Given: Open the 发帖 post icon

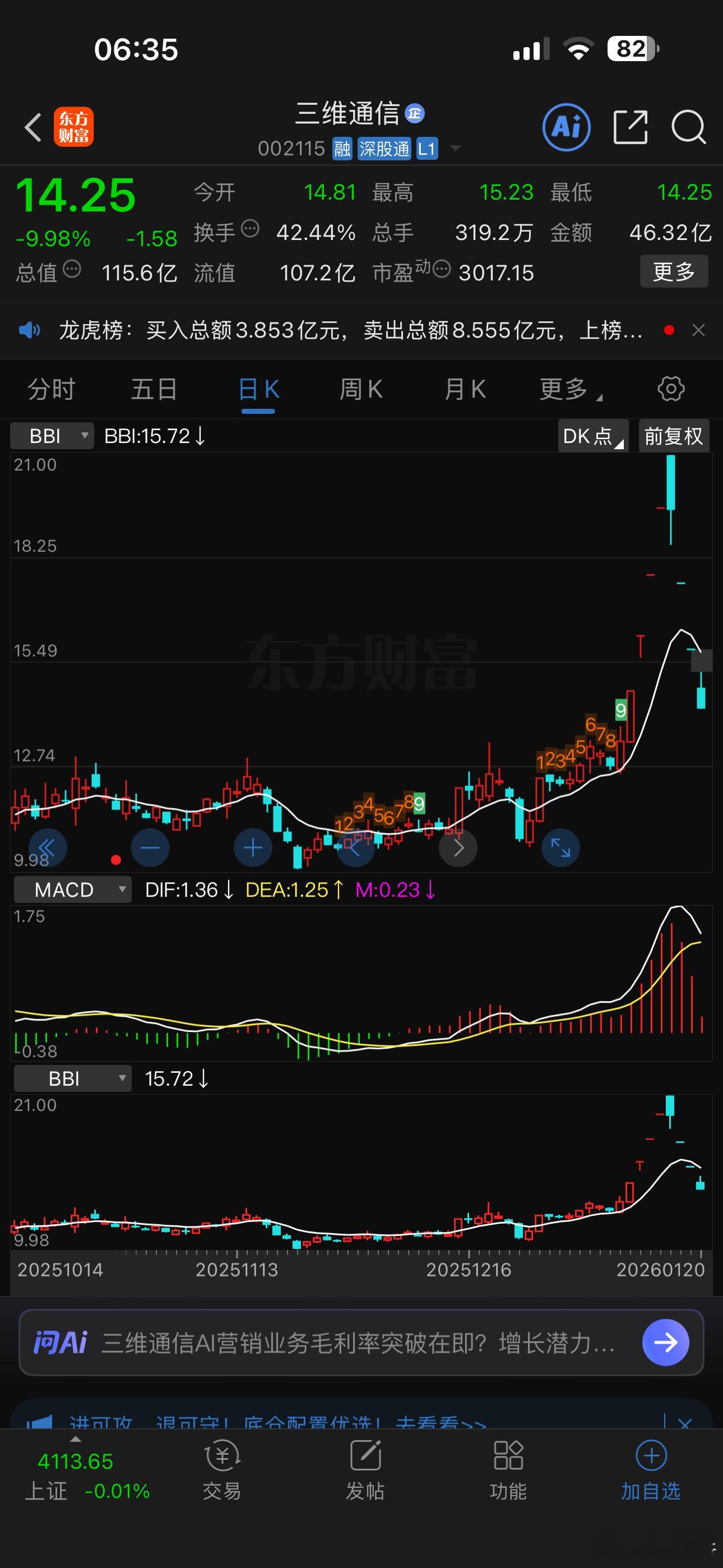Looking at the screenshot, I should pos(365,1470).
